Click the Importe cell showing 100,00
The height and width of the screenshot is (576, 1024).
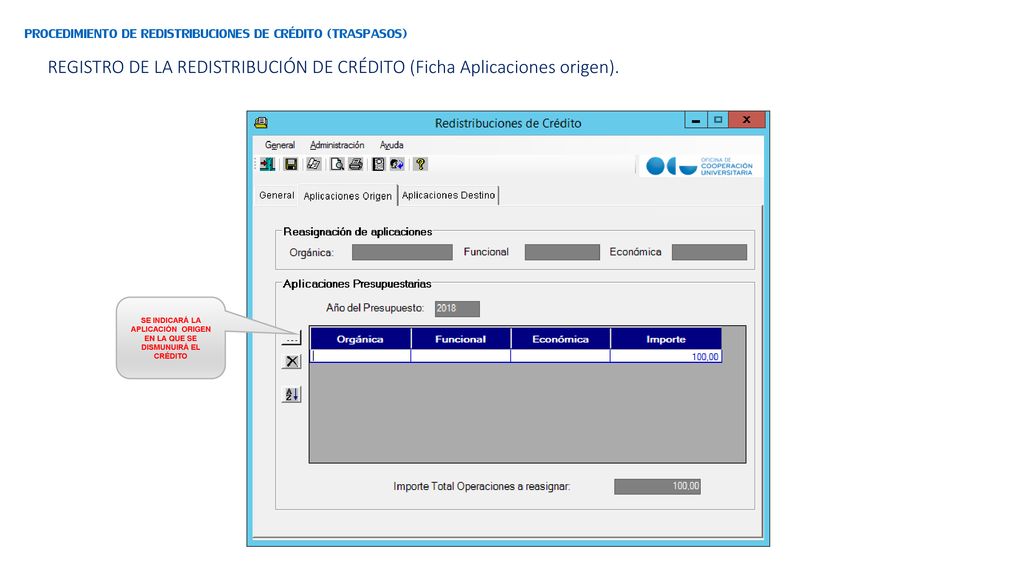(x=666, y=357)
